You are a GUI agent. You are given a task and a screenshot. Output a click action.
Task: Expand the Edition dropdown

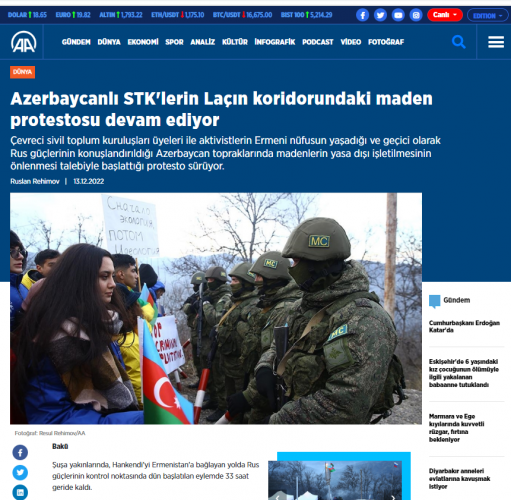point(487,16)
